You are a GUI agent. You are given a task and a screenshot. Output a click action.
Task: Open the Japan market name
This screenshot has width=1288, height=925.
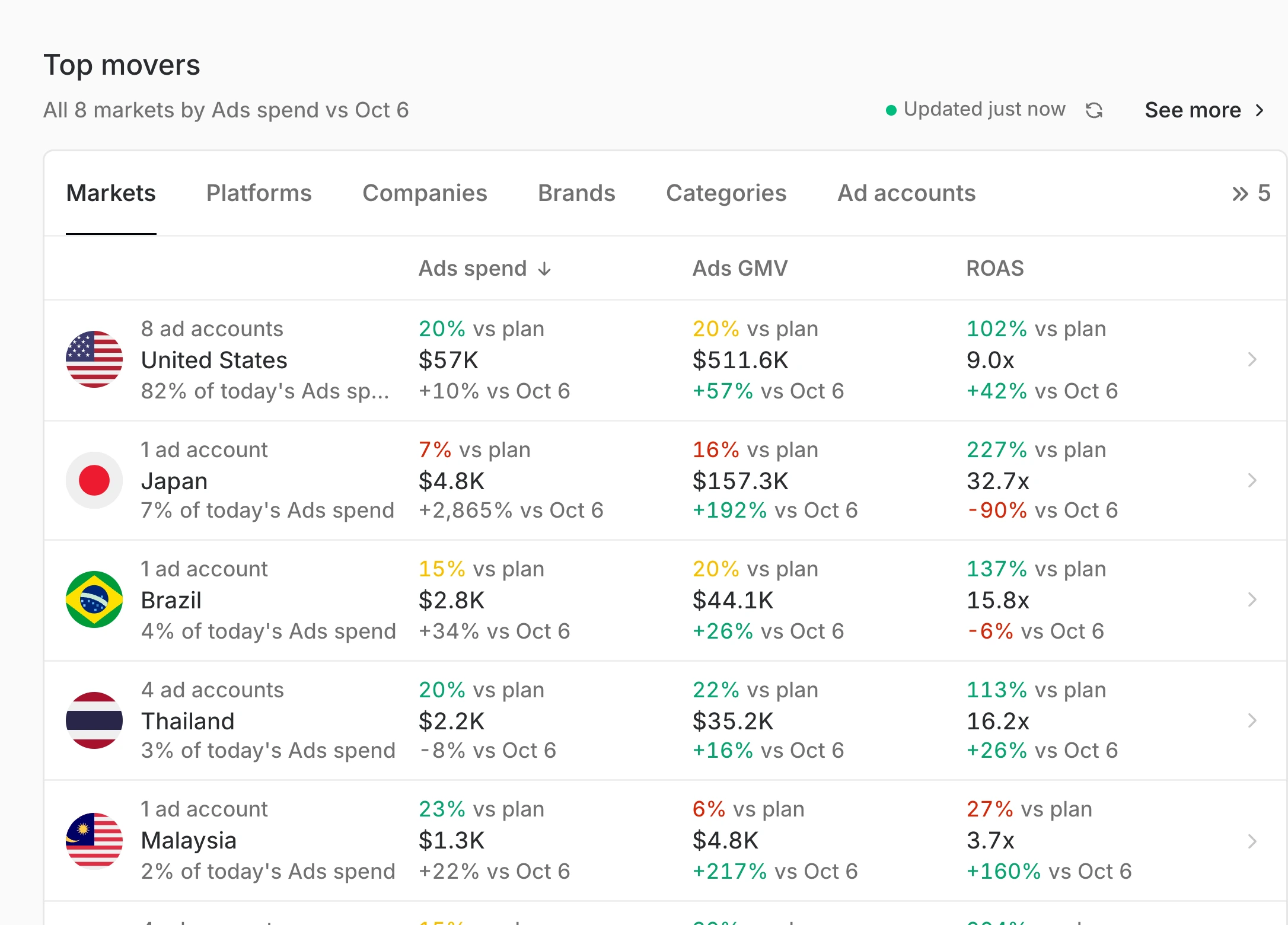pyautogui.click(x=174, y=481)
